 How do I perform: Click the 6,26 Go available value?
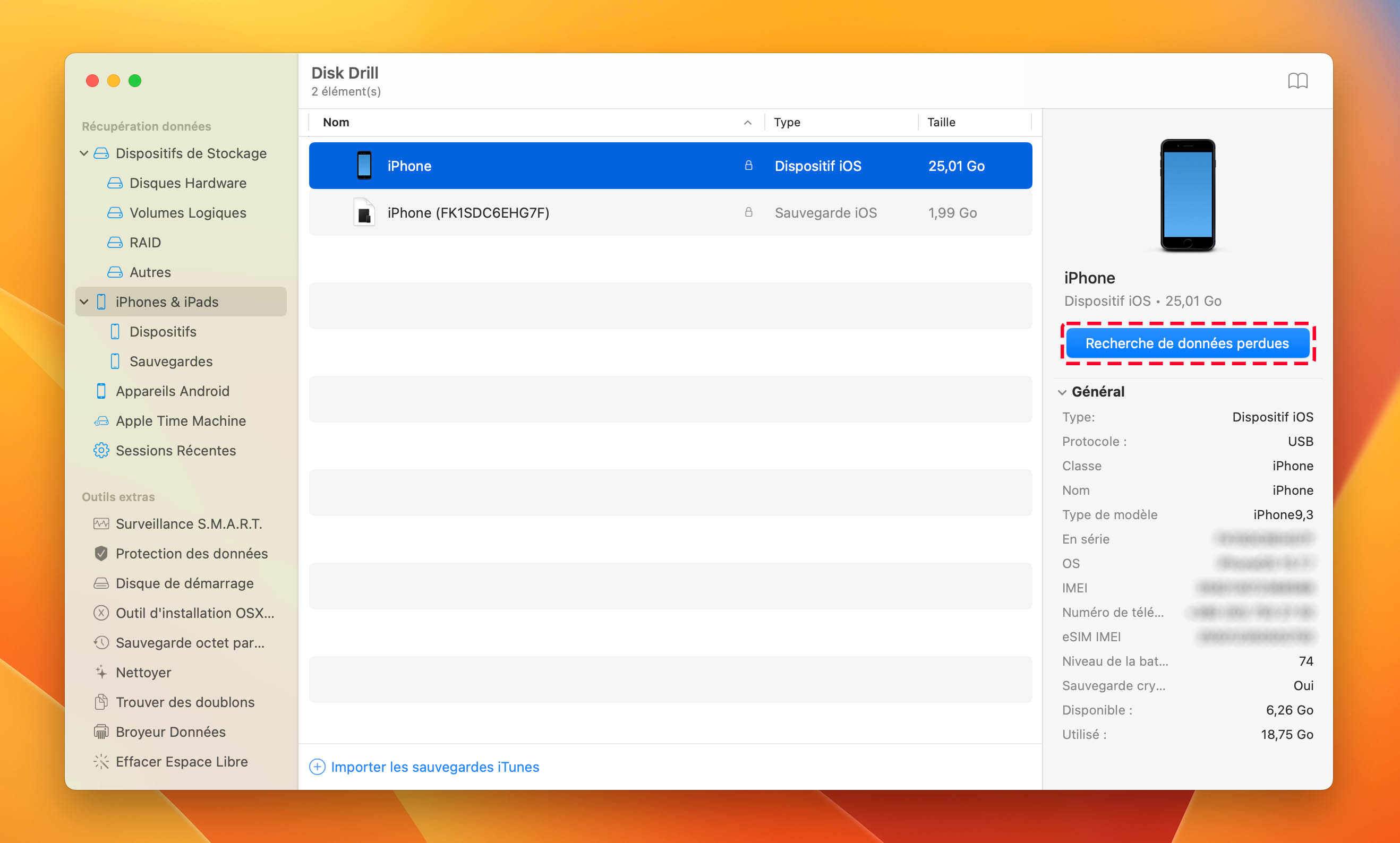(1289, 710)
